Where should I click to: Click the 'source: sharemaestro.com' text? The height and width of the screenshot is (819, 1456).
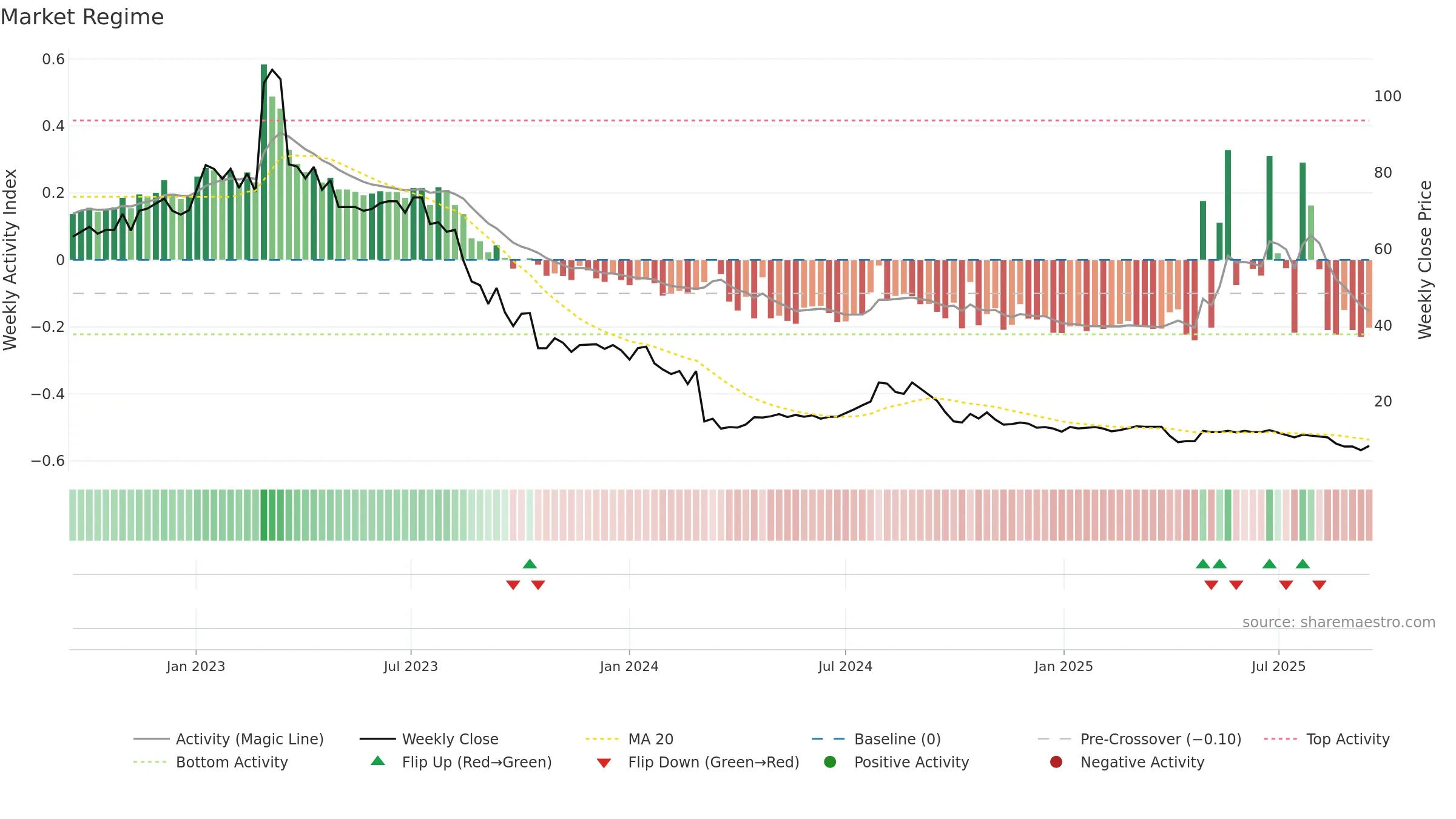1339,622
